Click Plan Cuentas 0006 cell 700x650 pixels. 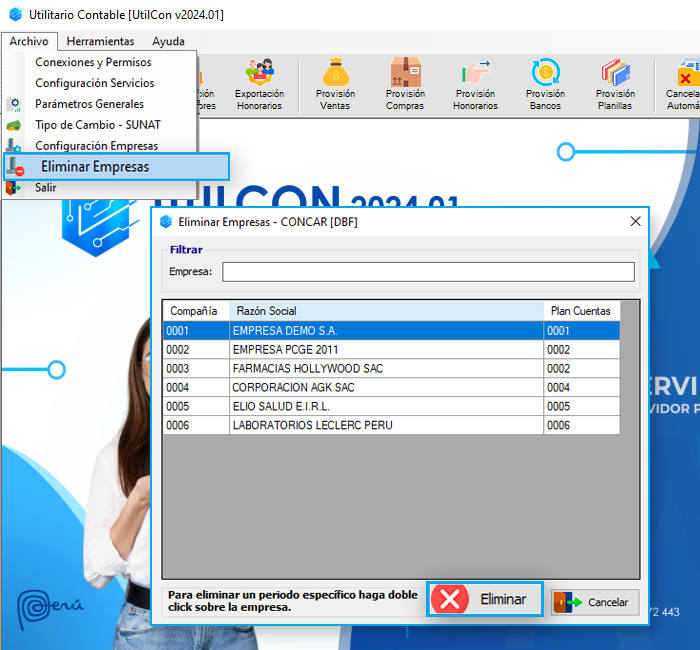[582, 425]
